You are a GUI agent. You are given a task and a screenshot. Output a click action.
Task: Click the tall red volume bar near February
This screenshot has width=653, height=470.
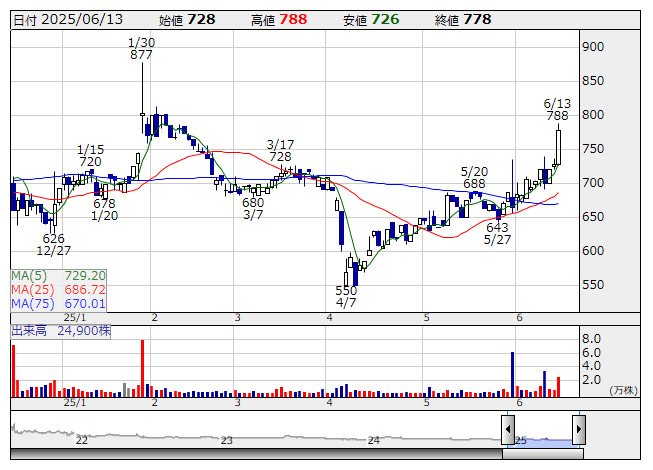pyautogui.click(x=142, y=368)
